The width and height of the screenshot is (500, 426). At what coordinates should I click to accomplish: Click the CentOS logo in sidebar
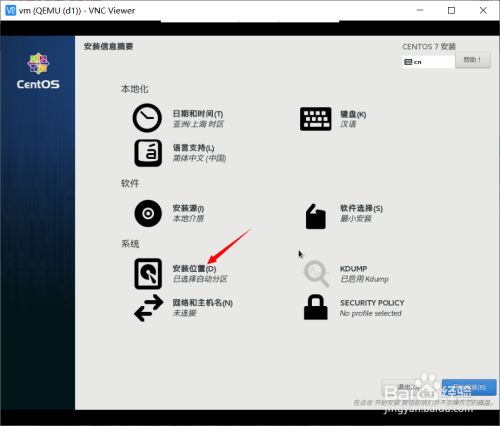(x=38, y=71)
